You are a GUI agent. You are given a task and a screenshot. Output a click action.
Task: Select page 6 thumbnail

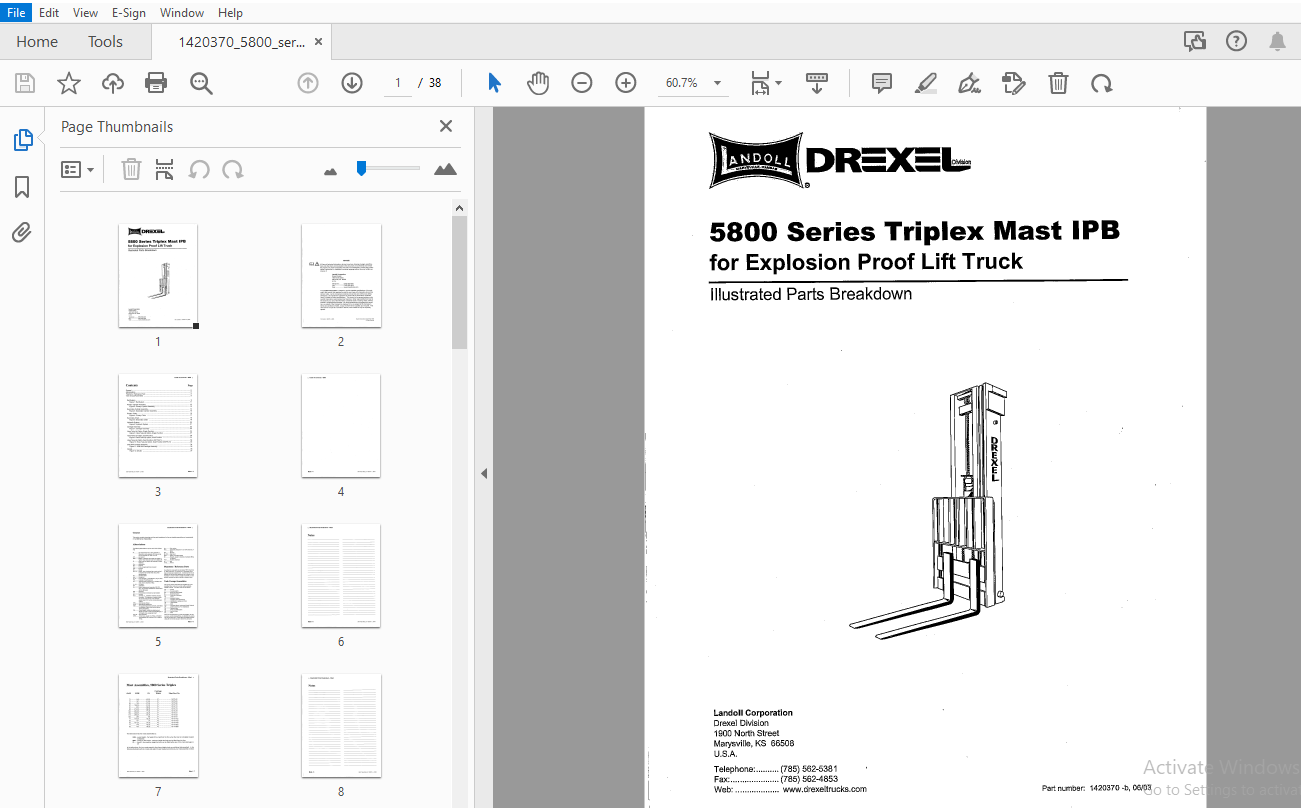pos(341,576)
